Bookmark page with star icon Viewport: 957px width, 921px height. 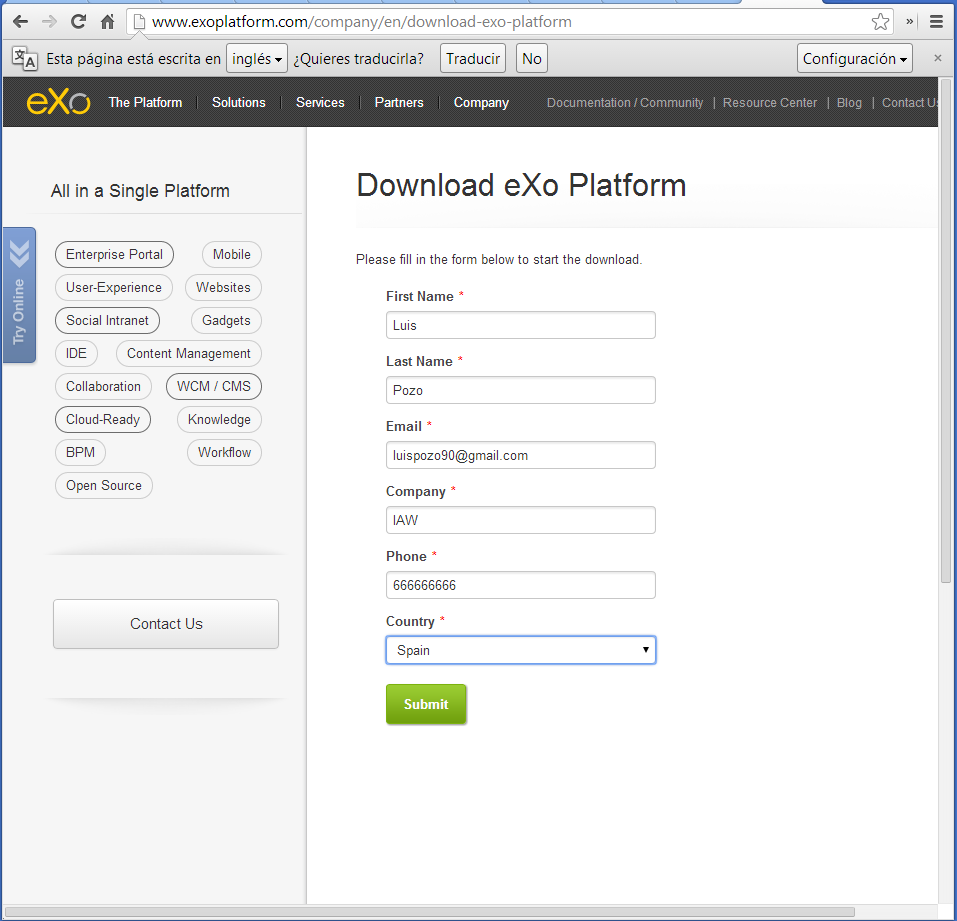tap(880, 21)
